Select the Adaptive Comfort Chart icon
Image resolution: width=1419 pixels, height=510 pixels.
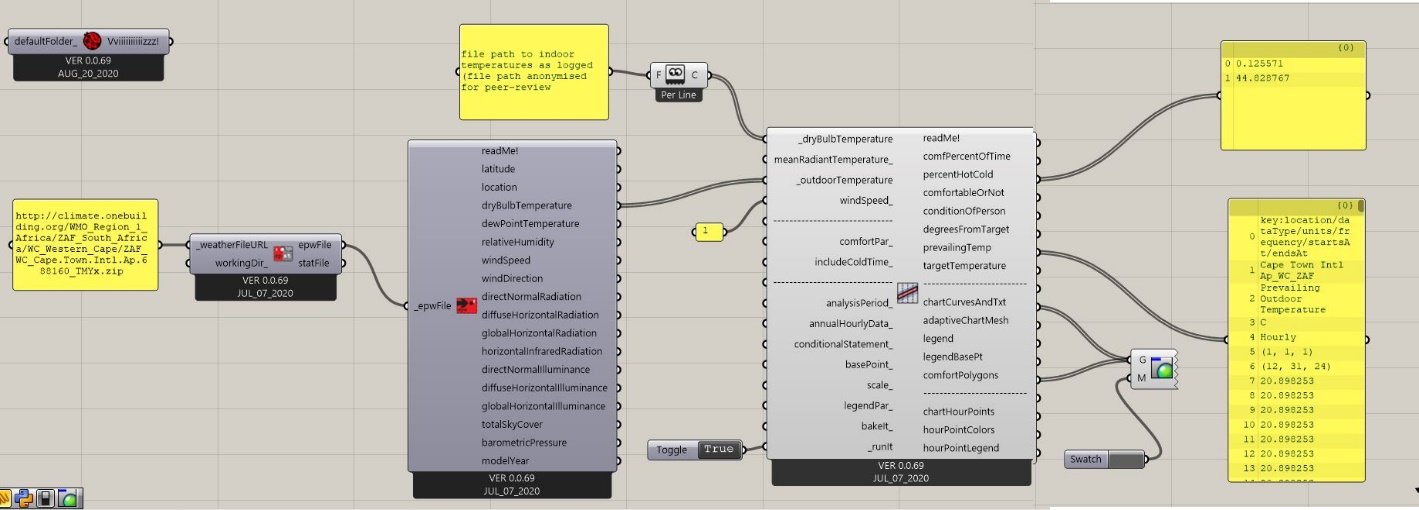907,293
